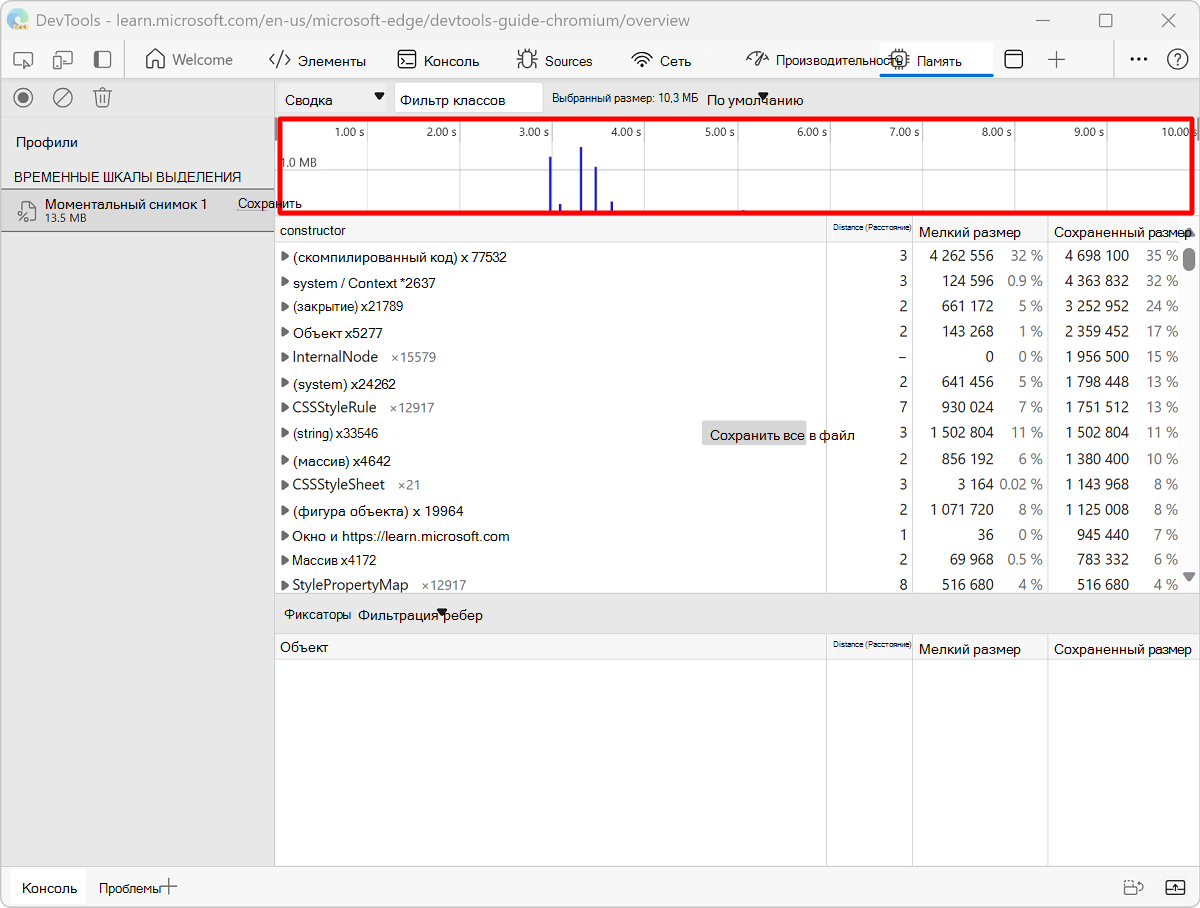
Task: Expand the CSSStyleSheet row
Action: tap(285, 485)
